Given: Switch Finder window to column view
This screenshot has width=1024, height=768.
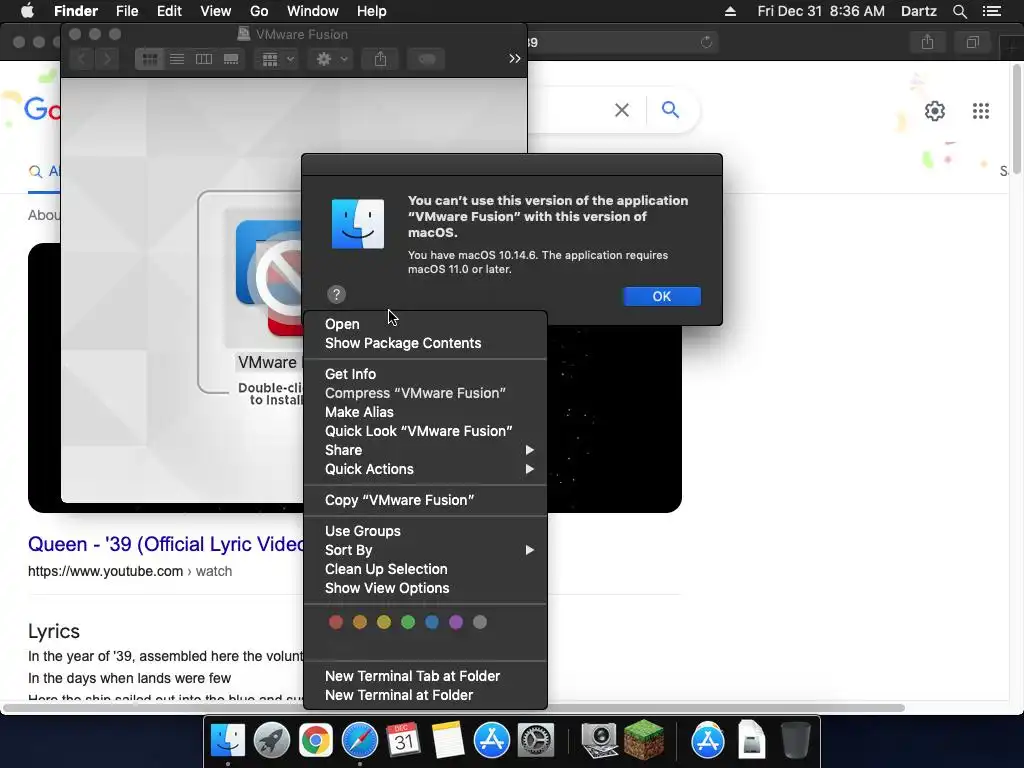Looking at the screenshot, I should tap(204, 59).
